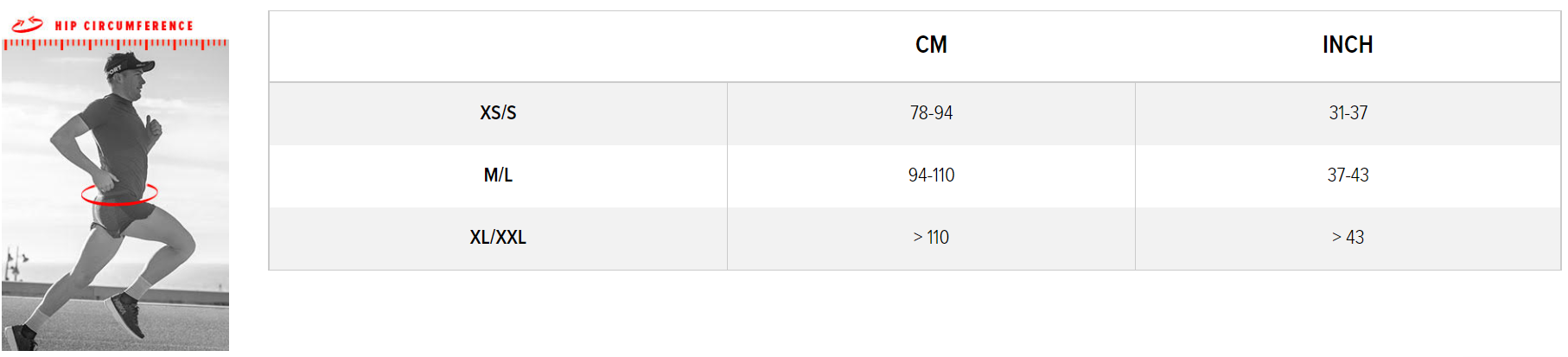Click the red hip measurement arrows icon
This screenshot has height=357, width=1568.
27,24
